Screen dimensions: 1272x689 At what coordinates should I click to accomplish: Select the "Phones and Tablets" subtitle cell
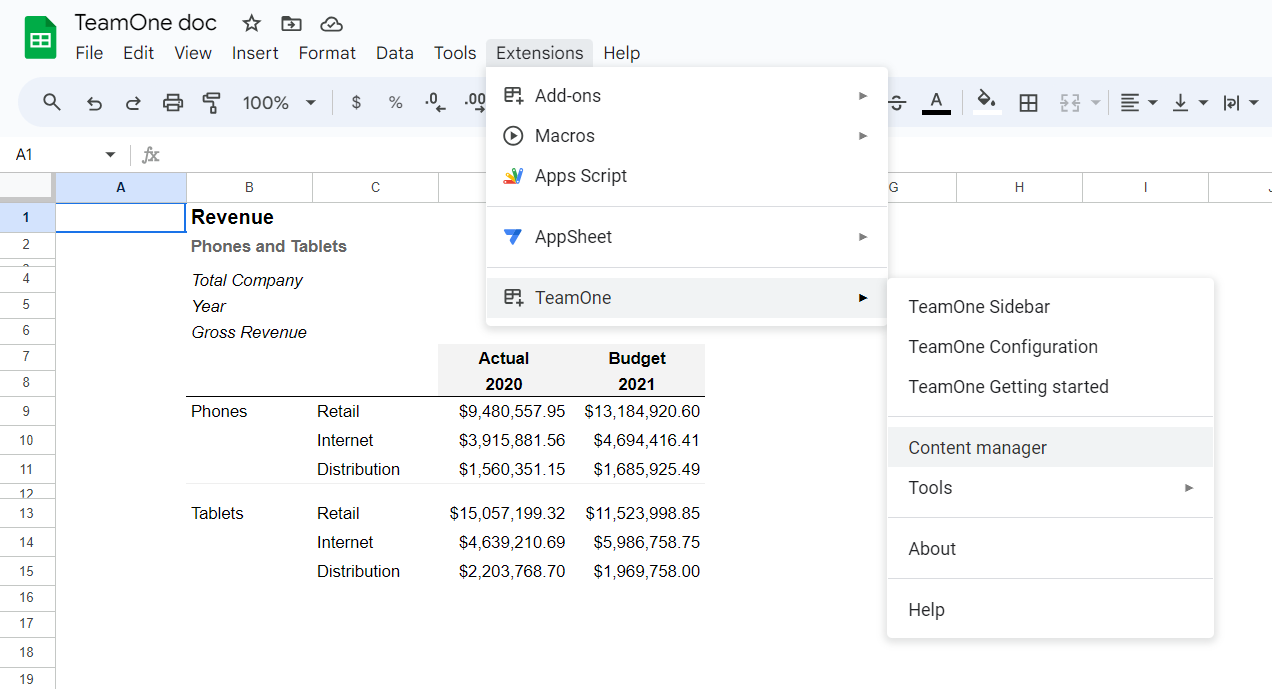(249, 246)
